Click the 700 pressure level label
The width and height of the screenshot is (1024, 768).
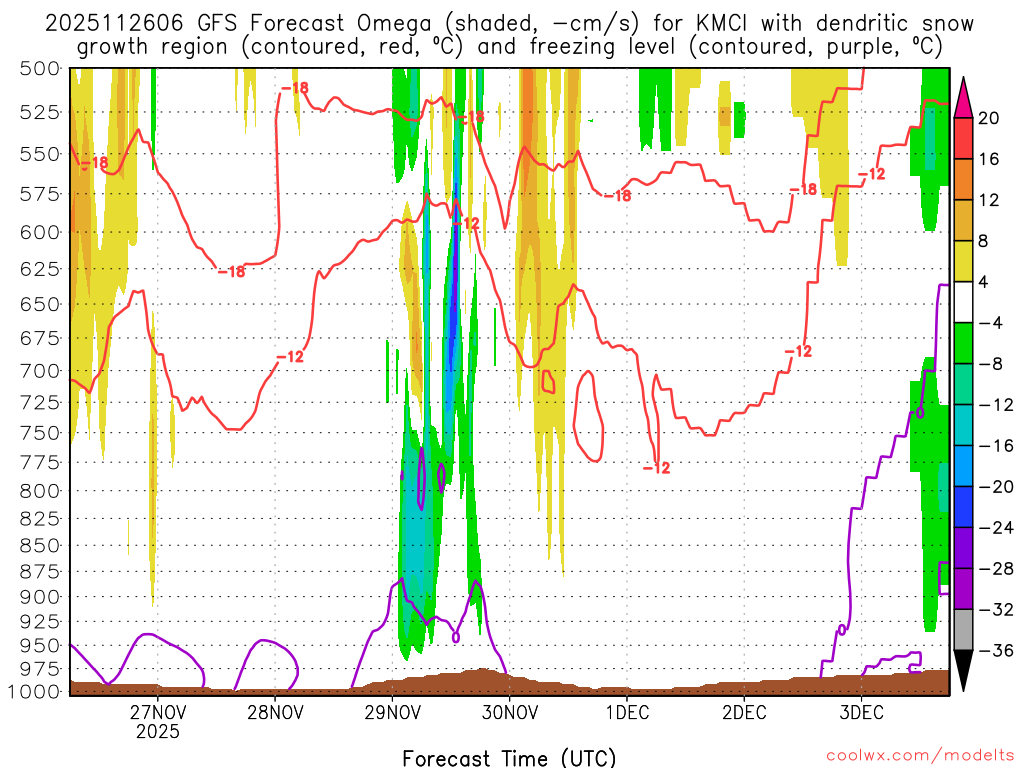tap(40, 370)
